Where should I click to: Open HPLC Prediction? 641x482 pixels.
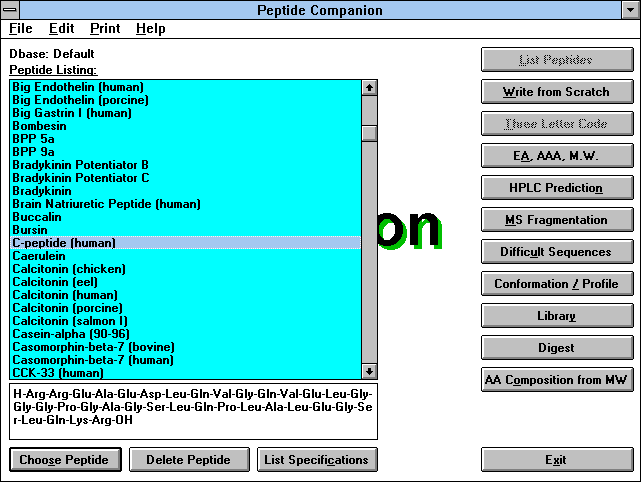557,188
